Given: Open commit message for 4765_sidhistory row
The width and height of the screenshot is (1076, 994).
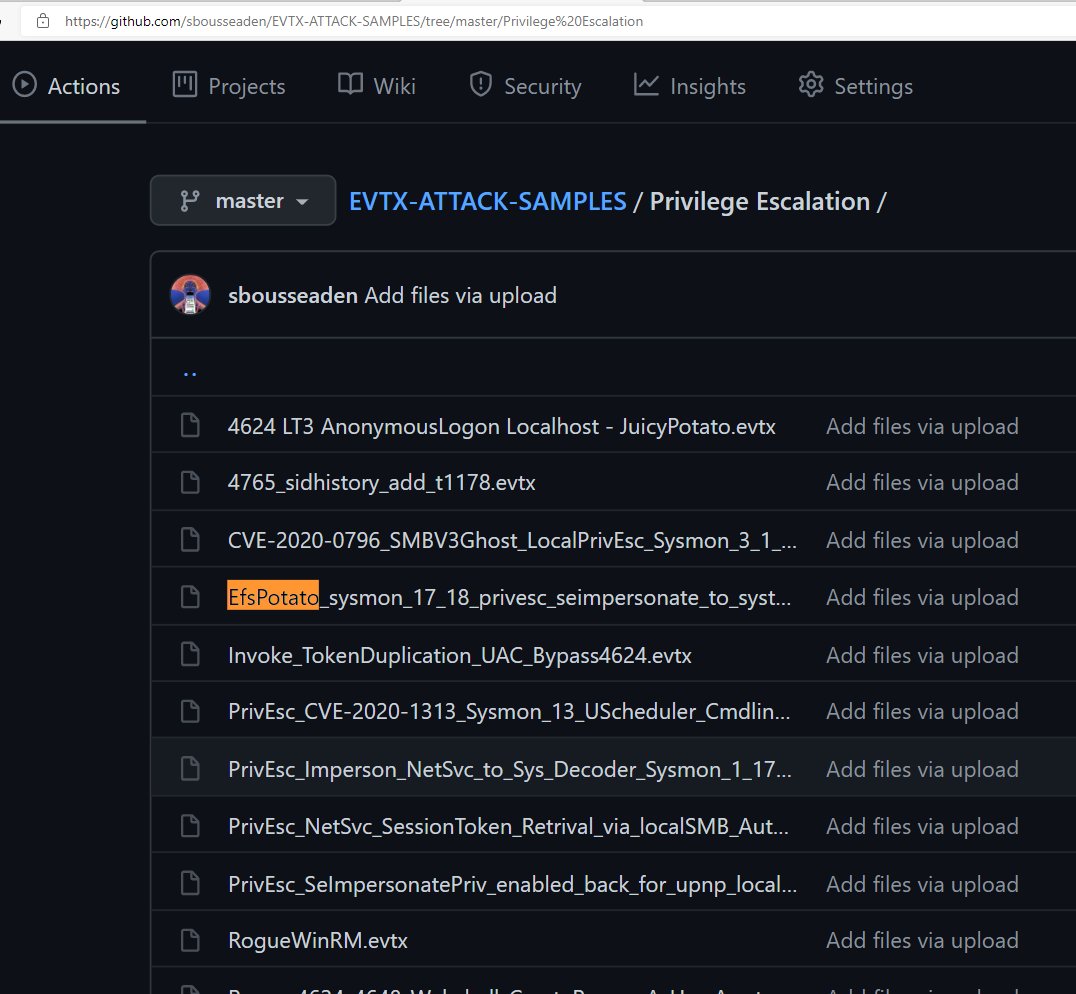Looking at the screenshot, I should tap(922, 482).
